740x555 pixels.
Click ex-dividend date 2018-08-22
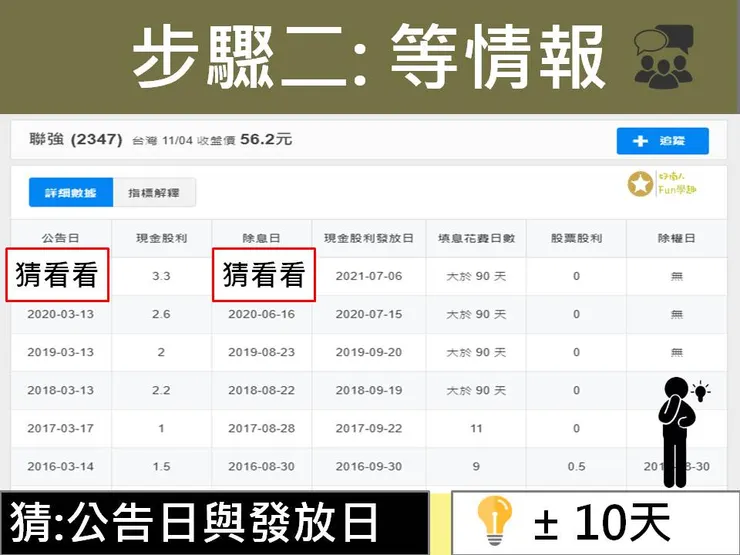tap(261, 391)
